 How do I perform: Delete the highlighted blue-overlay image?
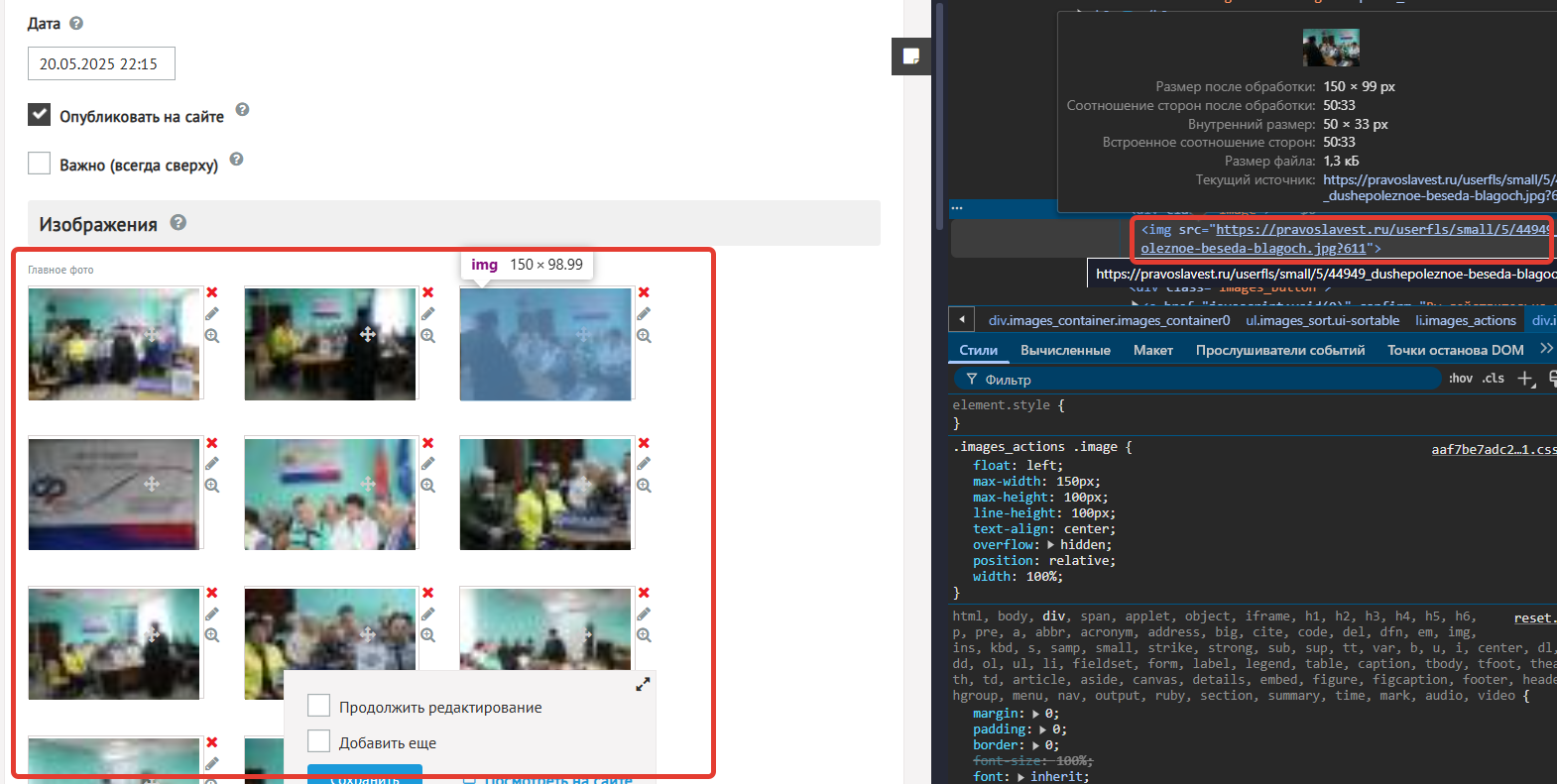645,292
